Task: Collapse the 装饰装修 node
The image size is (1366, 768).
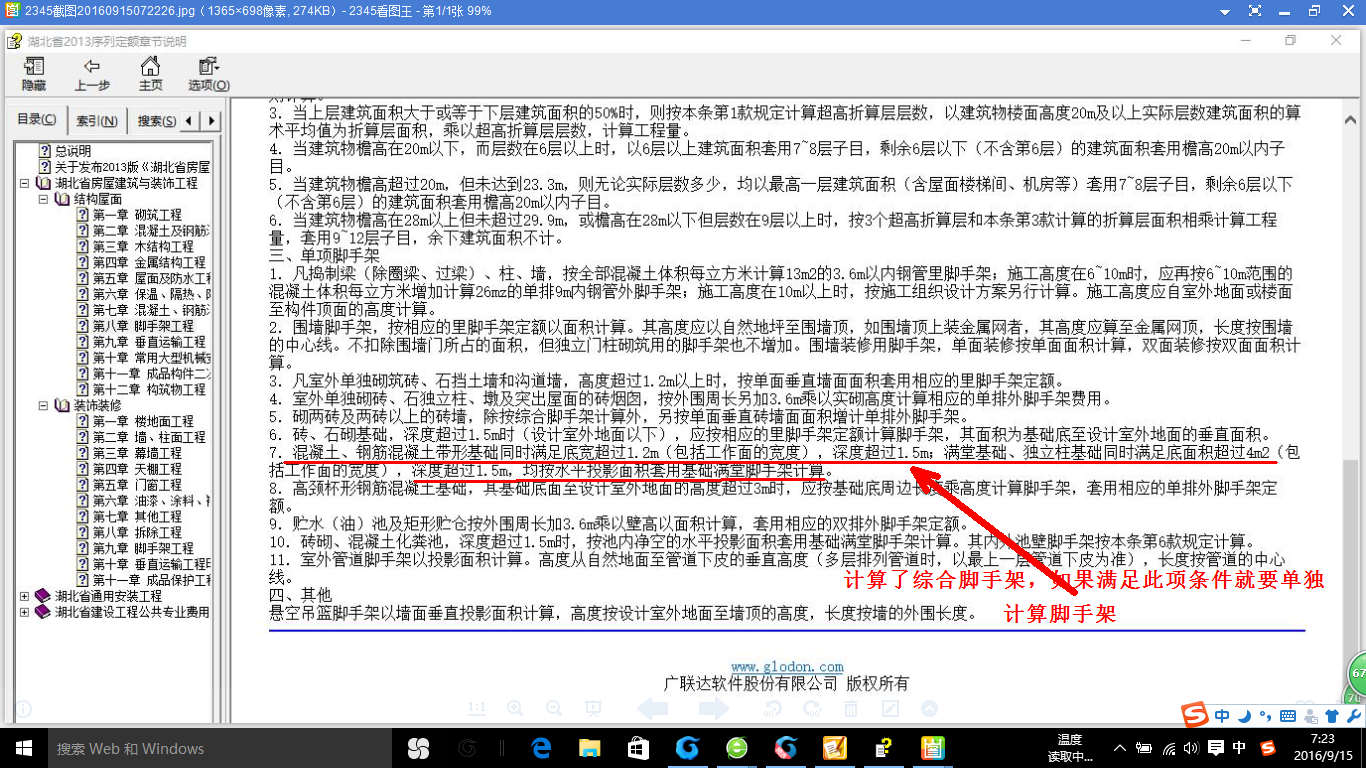Action: (x=43, y=406)
